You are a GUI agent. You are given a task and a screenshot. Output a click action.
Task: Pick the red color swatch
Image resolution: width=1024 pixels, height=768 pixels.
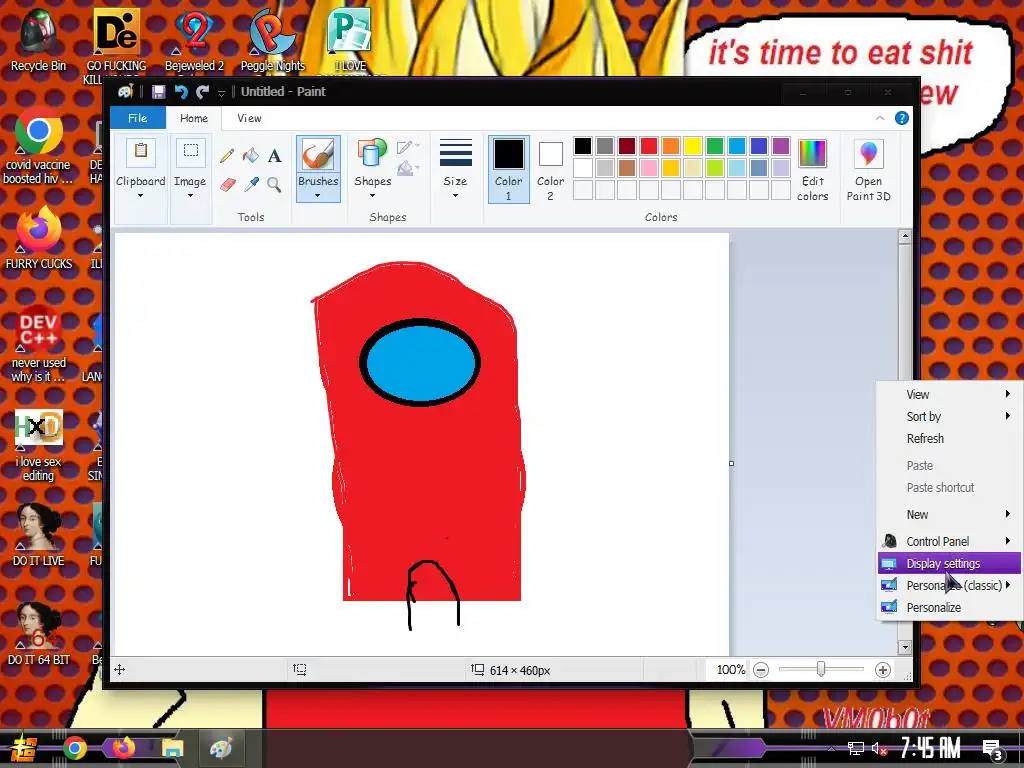point(648,146)
